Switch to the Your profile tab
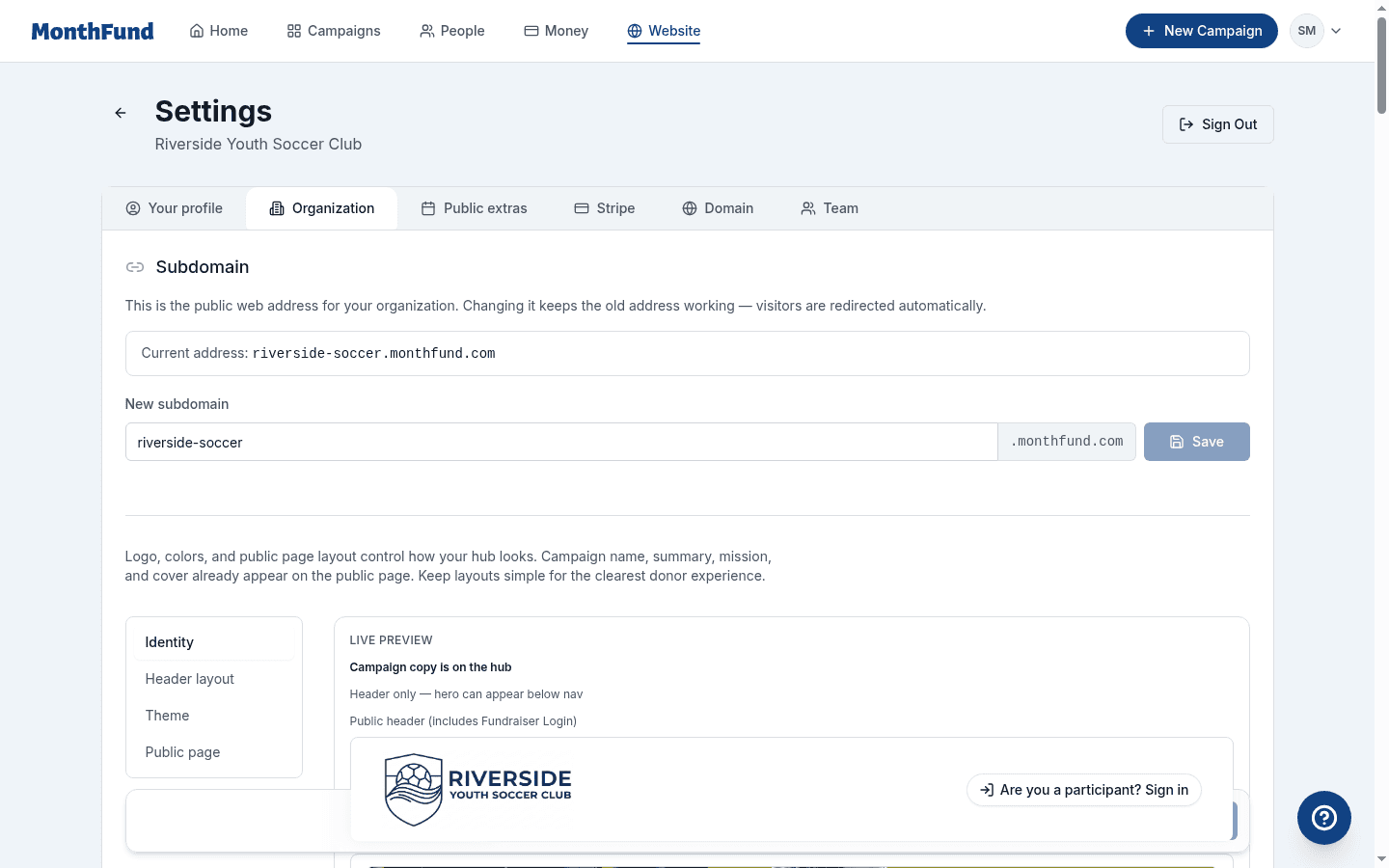The height and width of the screenshot is (868, 1389). [175, 208]
